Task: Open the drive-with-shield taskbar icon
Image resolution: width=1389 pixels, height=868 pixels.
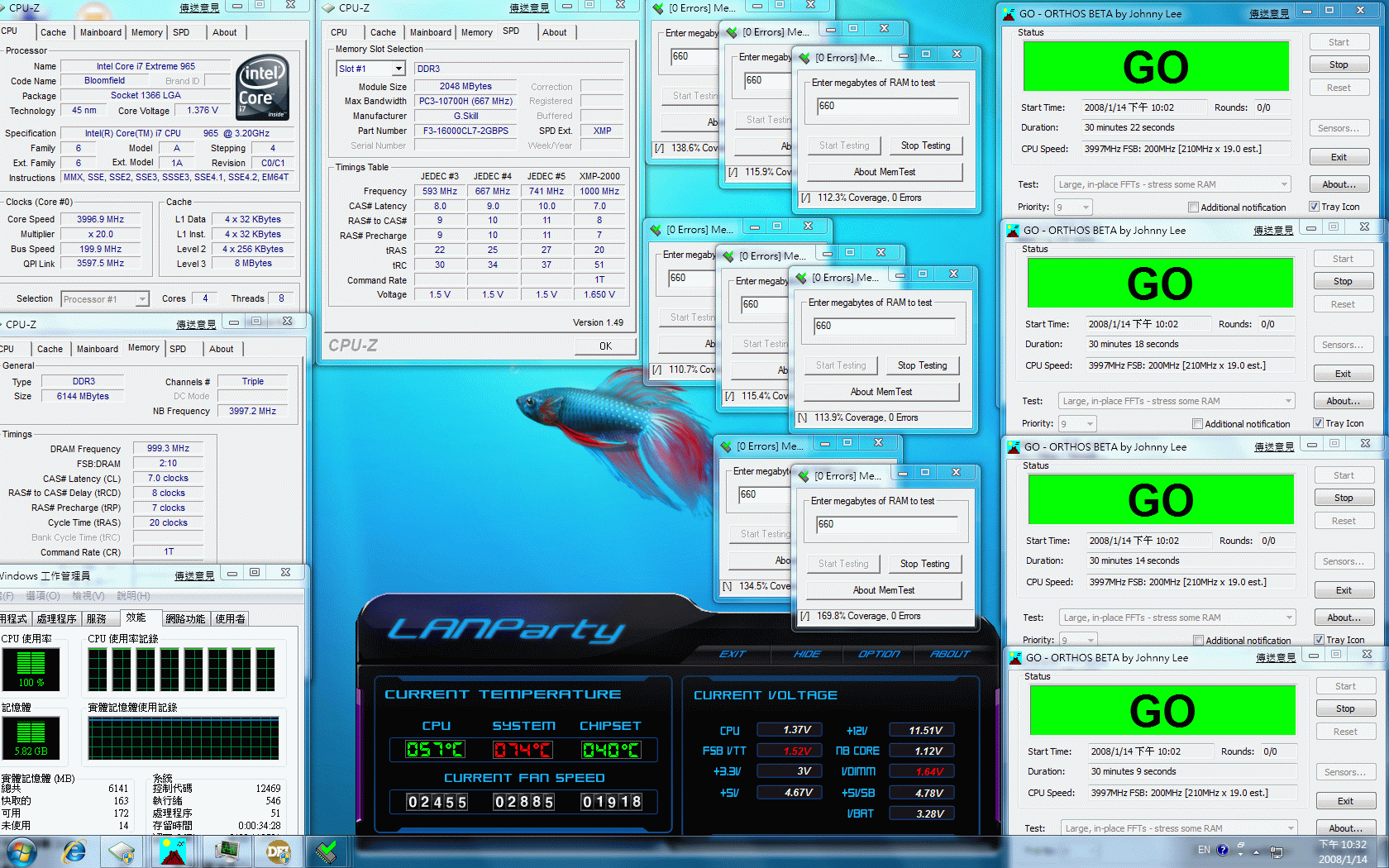Action: click(x=122, y=851)
